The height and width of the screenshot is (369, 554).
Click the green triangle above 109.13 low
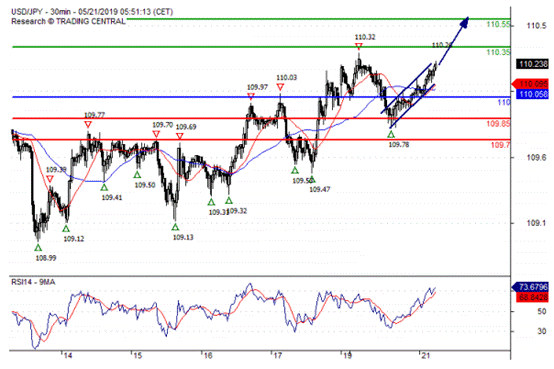175,227
